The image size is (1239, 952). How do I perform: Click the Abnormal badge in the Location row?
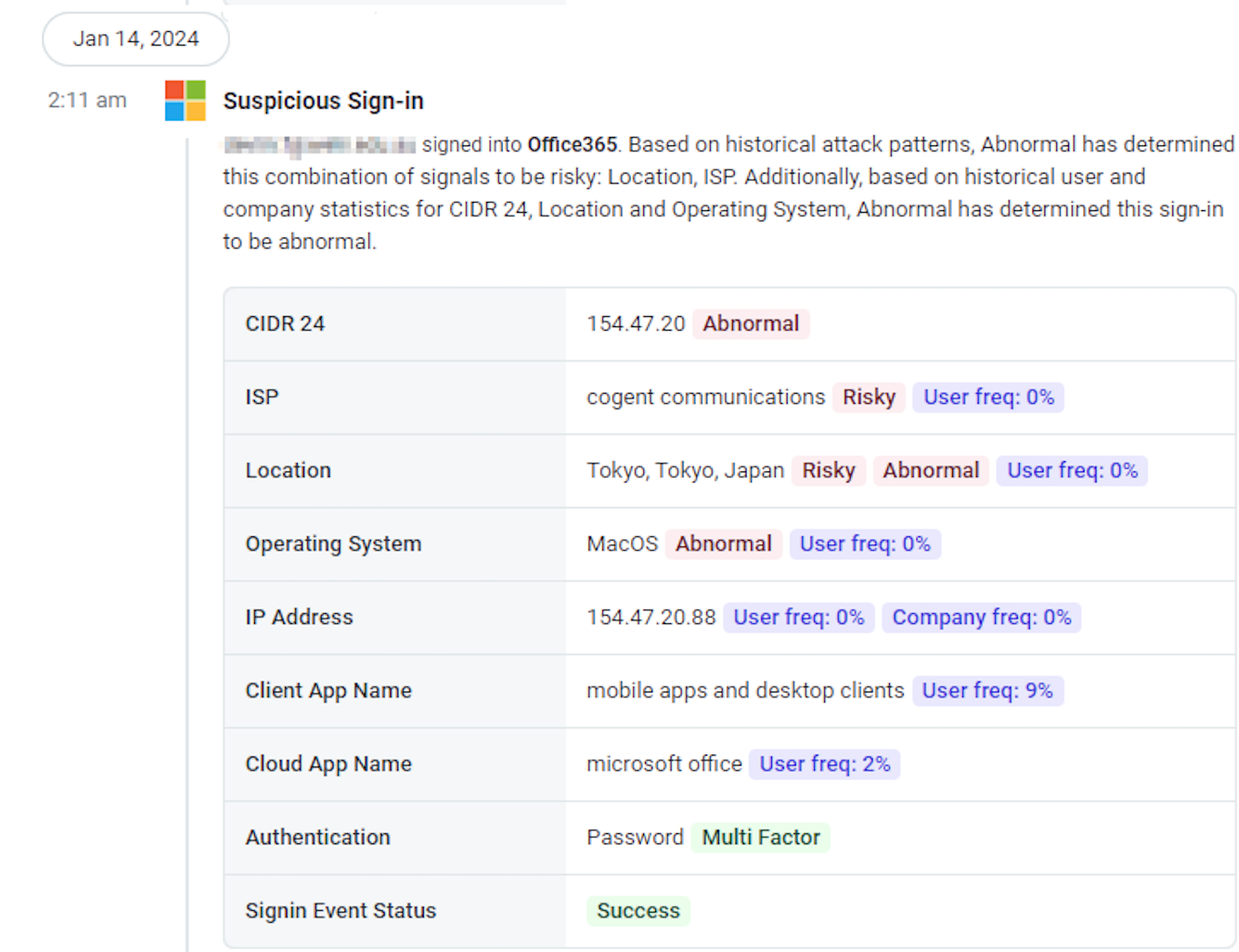931,471
